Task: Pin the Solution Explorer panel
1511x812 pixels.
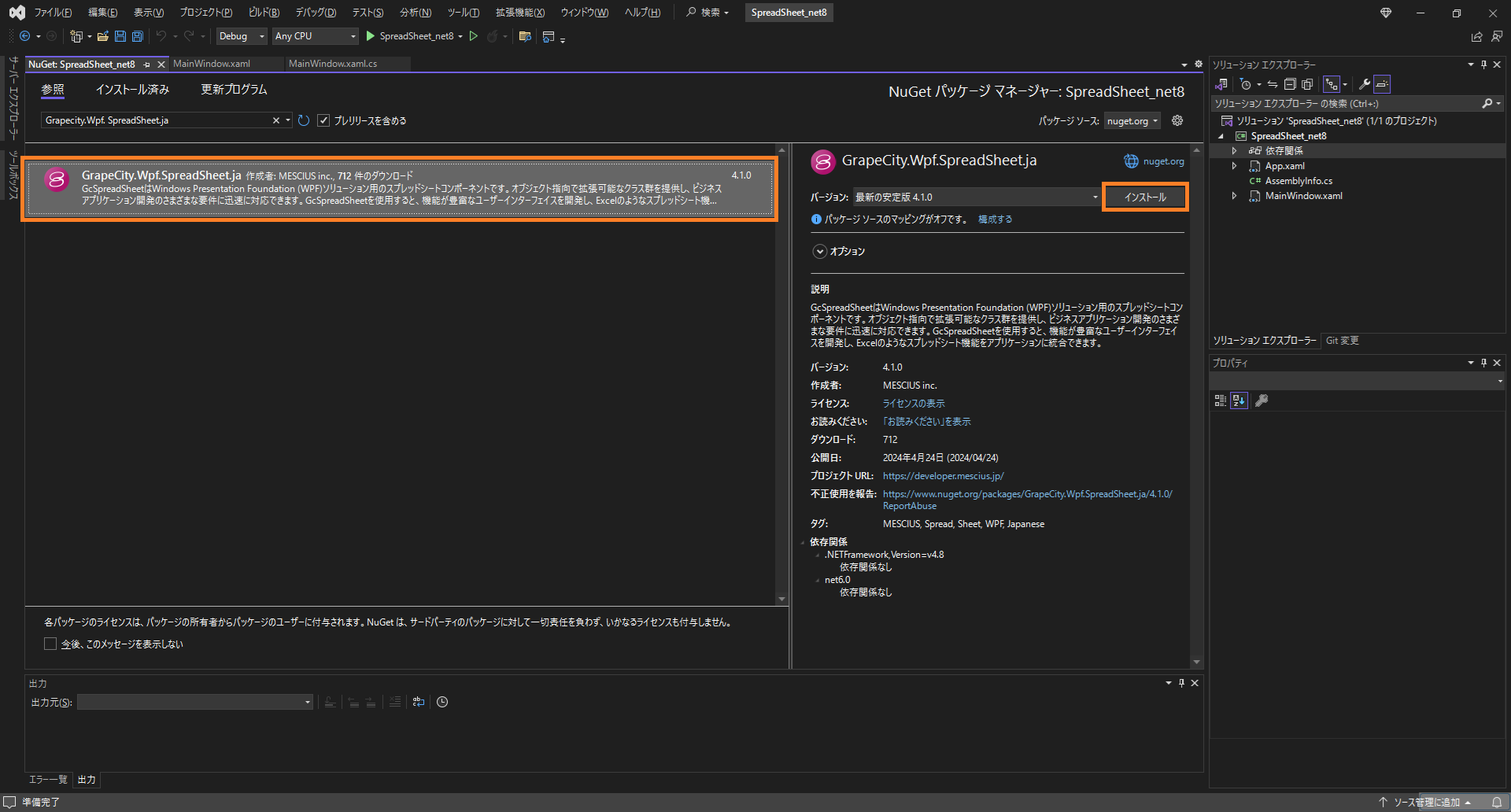Action: coord(1484,65)
